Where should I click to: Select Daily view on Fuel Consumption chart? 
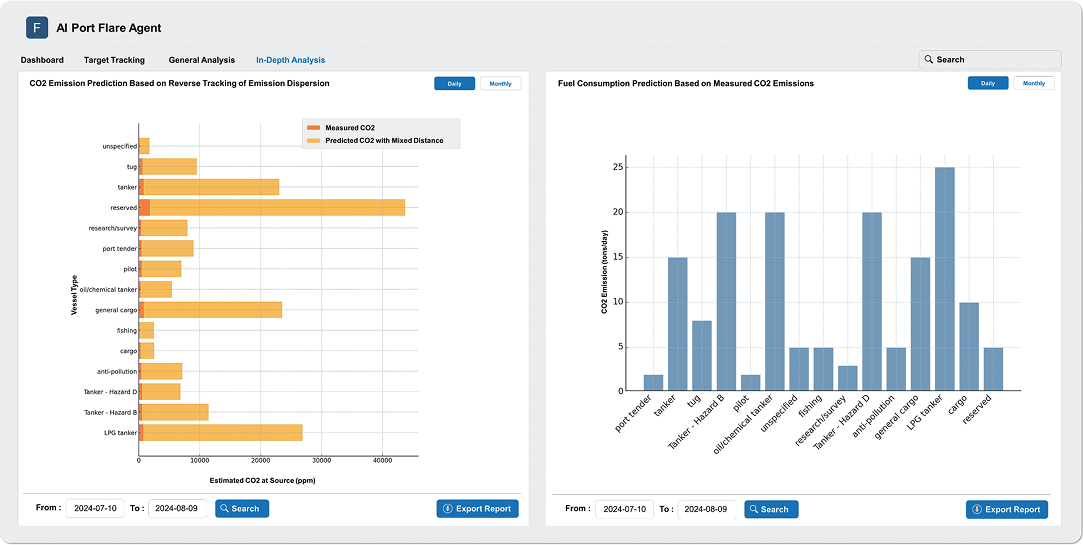(x=987, y=84)
